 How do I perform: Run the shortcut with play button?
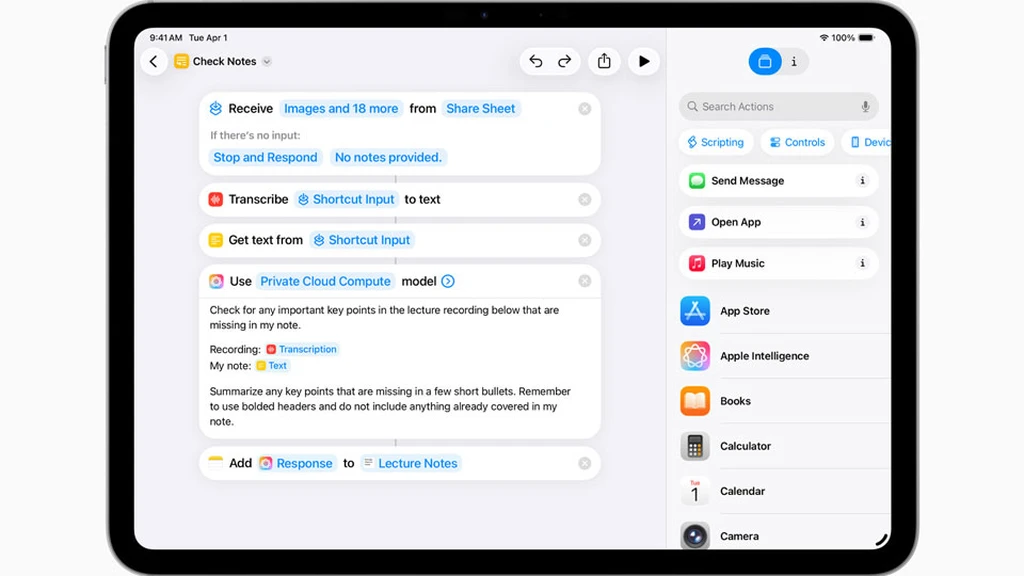pyautogui.click(x=644, y=61)
